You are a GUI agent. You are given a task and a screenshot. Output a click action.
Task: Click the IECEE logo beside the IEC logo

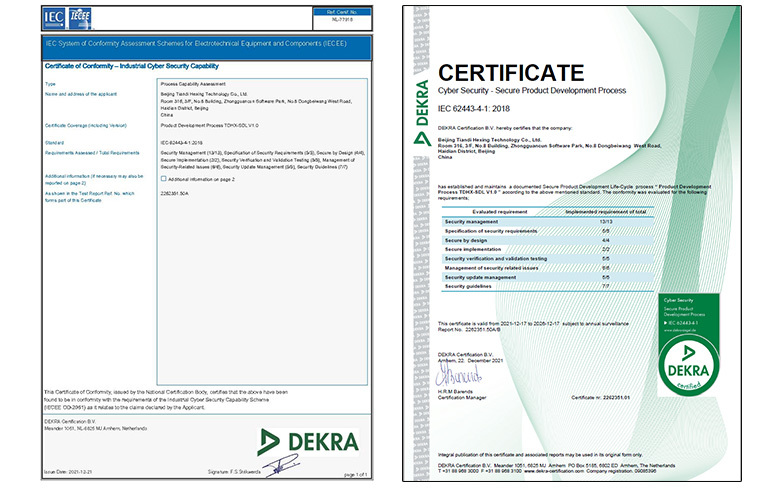[x=80, y=18]
